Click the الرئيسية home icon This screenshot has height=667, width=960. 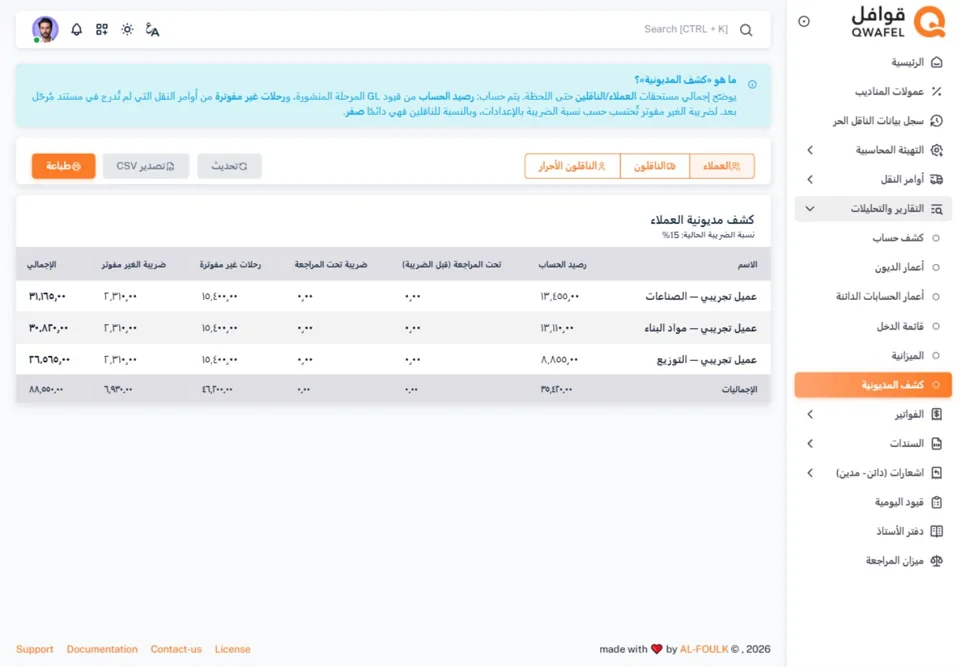pyautogui.click(x=936, y=62)
